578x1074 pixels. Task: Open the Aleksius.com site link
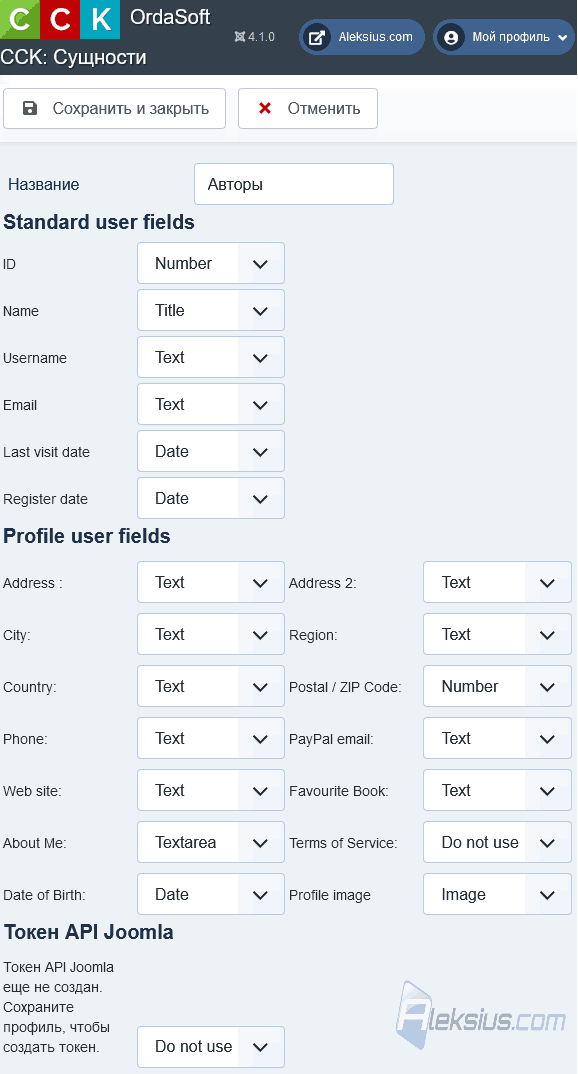[362, 37]
